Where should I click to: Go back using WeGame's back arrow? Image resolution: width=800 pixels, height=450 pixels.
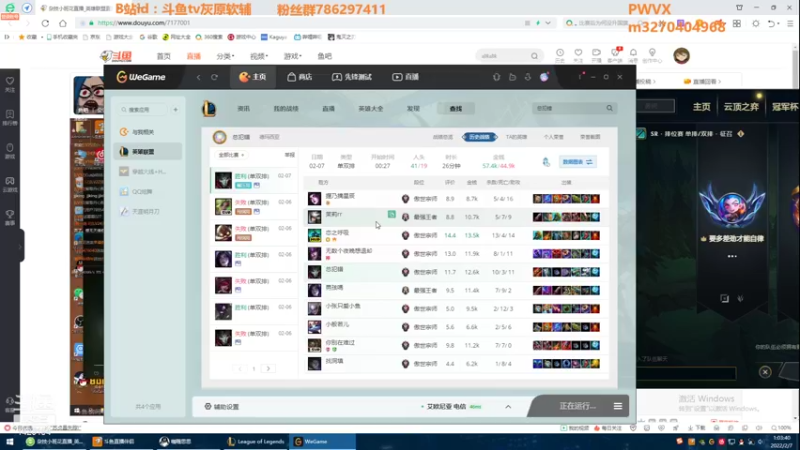(x=198, y=77)
